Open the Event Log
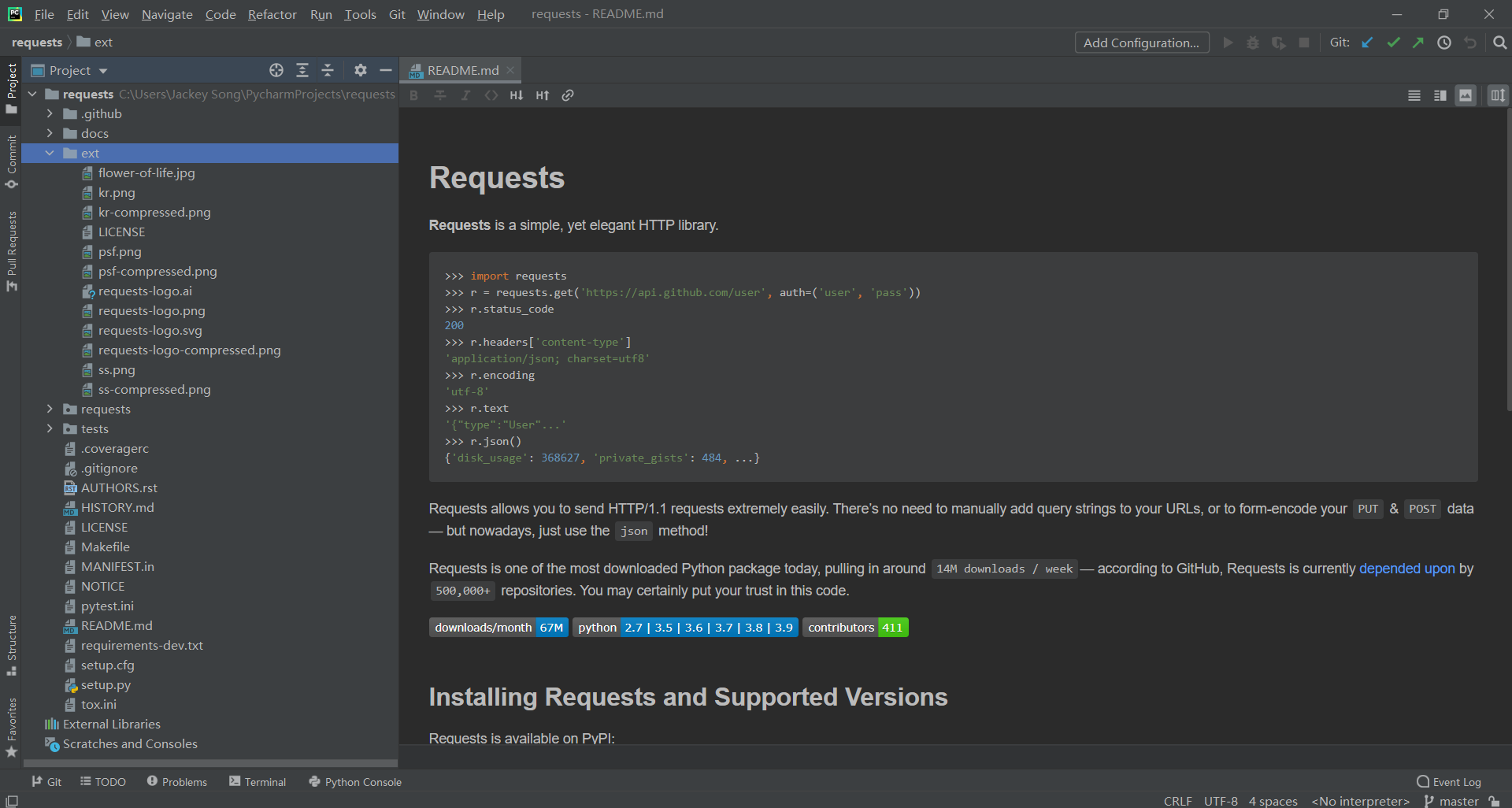Screen dimensions: 1512x808 tap(1449, 781)
